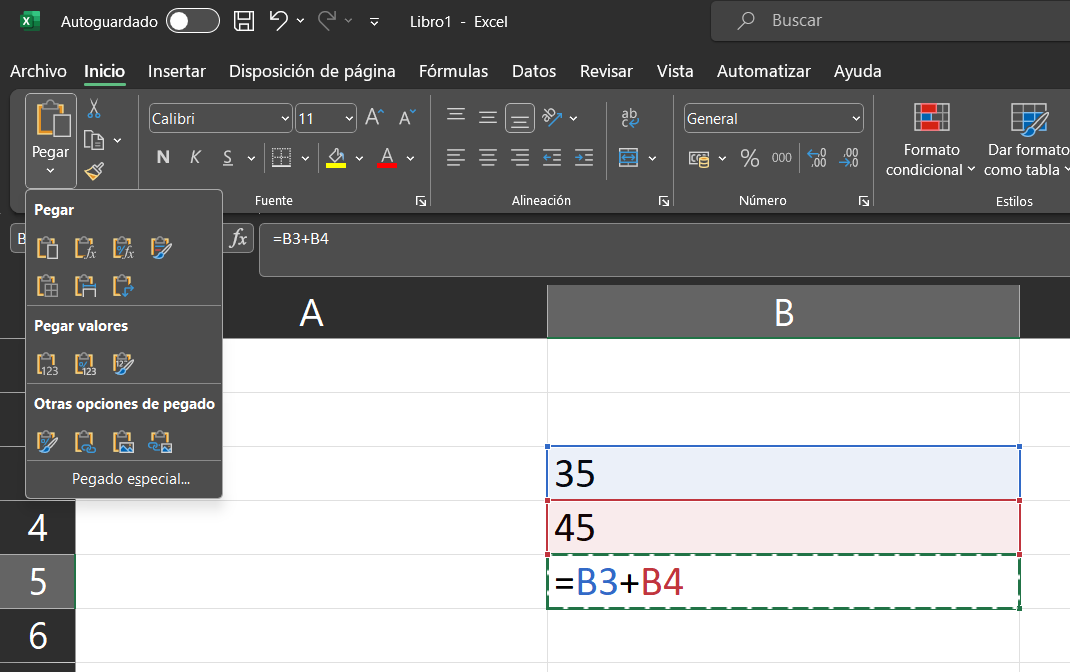
Task: Apply percent style
Action: (749, 158)
